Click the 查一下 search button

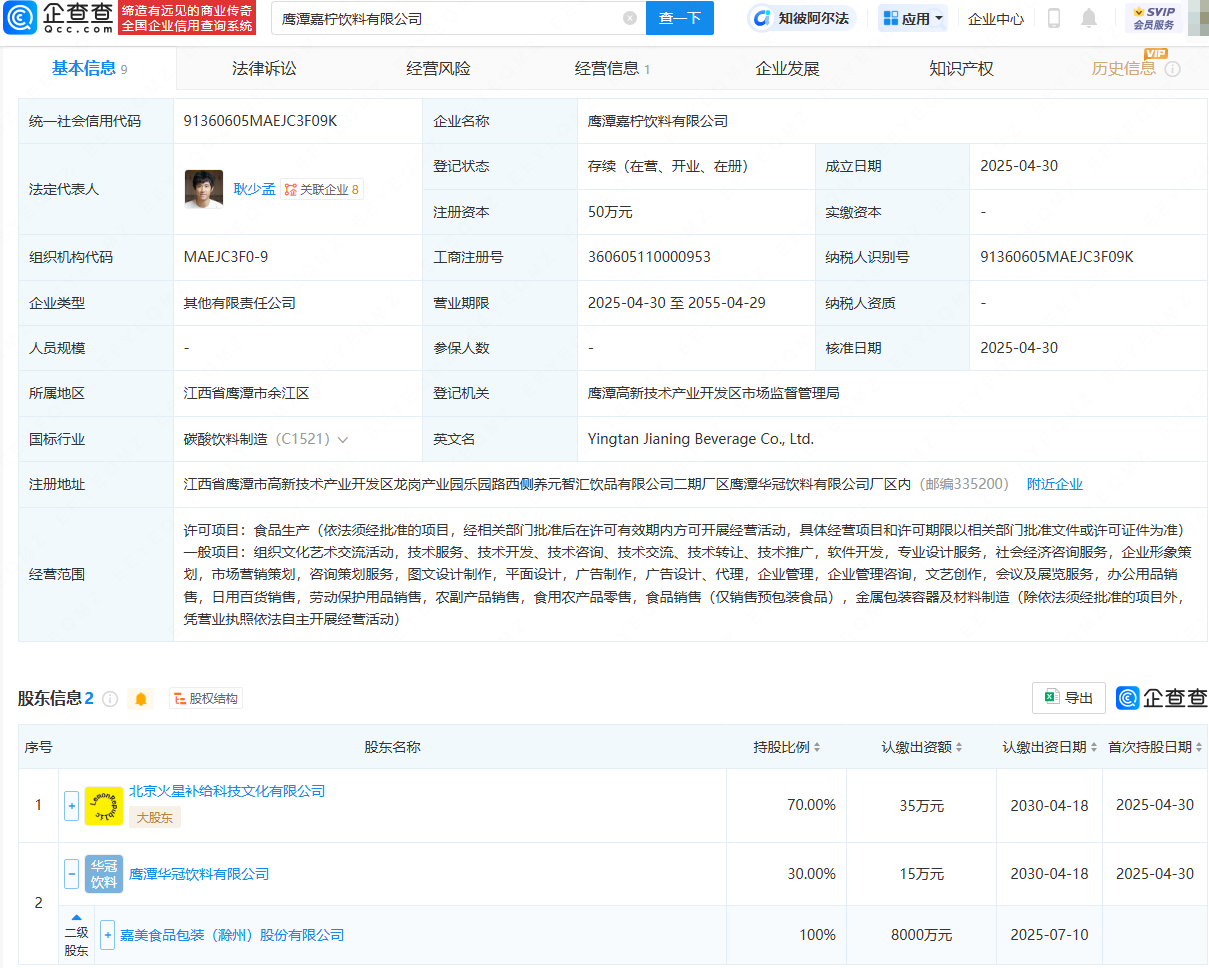click(680, 18)
